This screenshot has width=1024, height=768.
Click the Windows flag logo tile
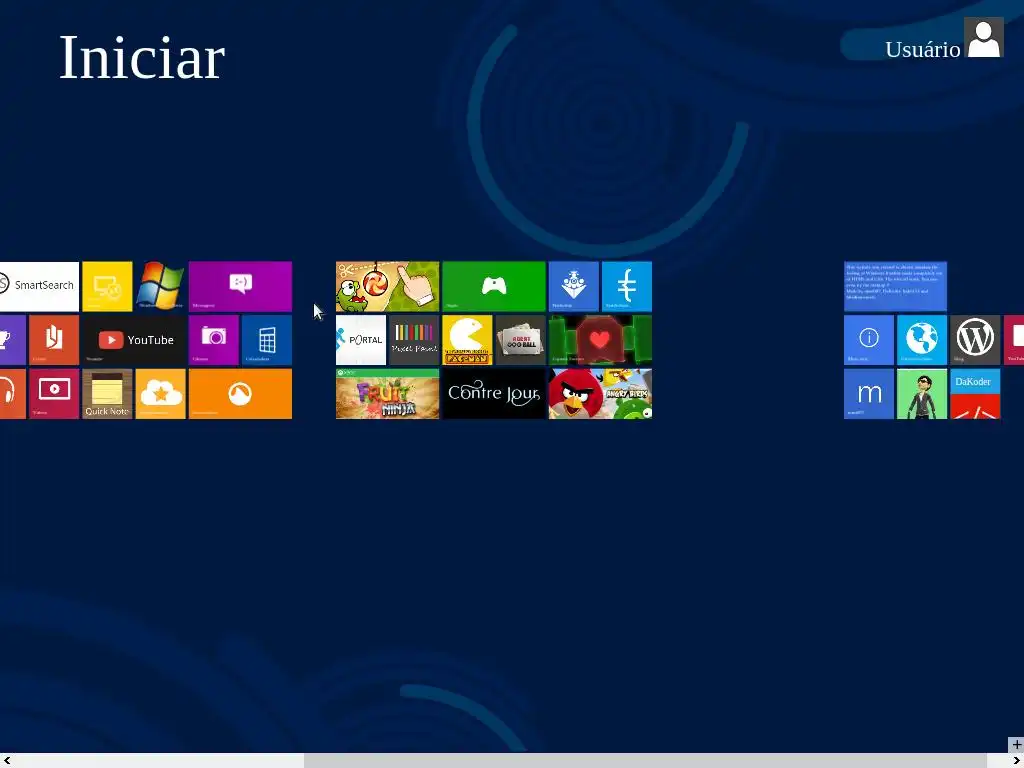(161, 286)
